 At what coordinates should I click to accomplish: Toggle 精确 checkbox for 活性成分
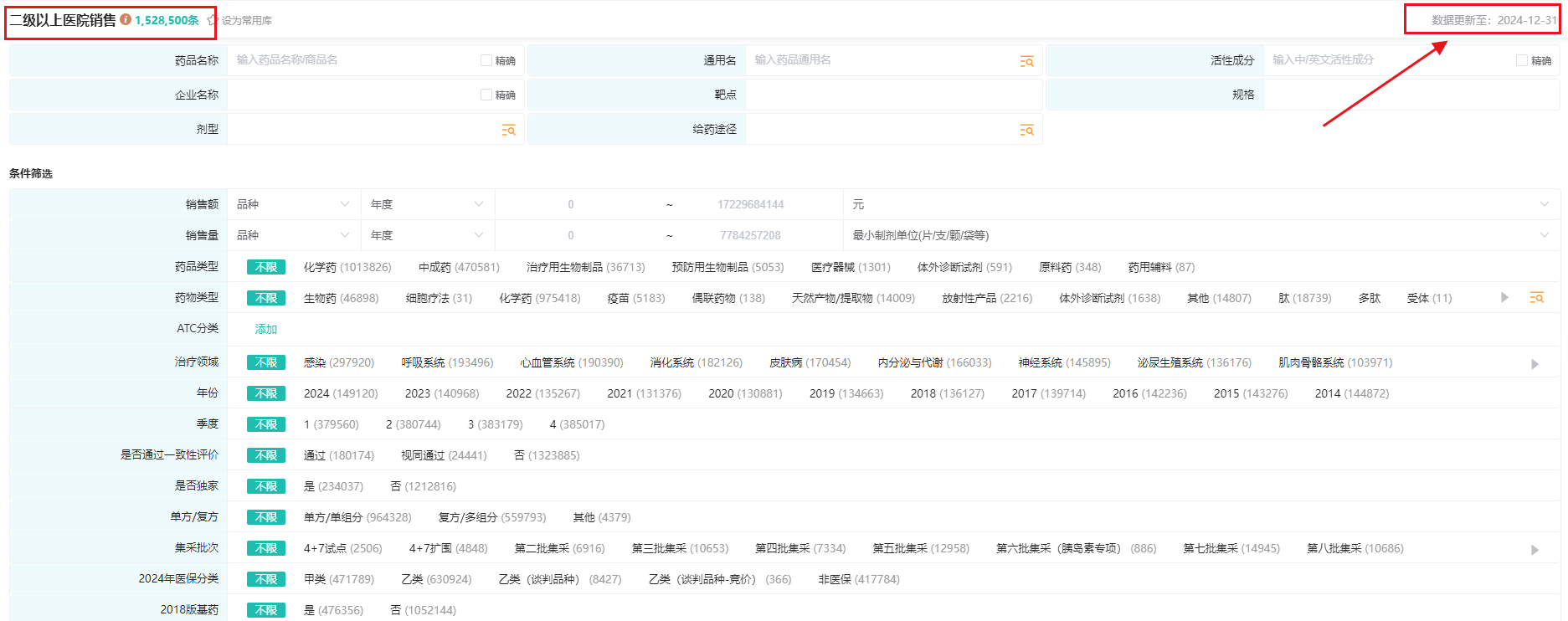[1522, 60]
